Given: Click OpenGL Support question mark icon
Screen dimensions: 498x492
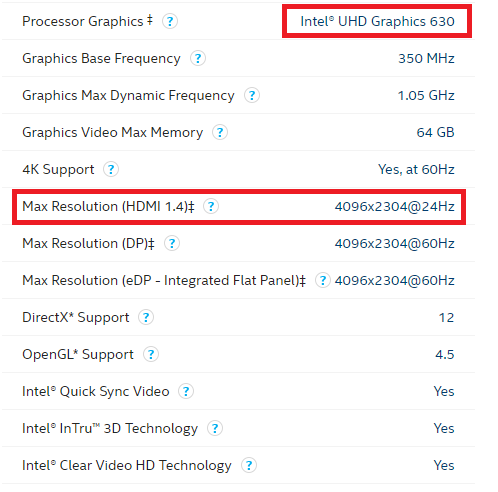Looking at the screenshot, I should point(151,355).
